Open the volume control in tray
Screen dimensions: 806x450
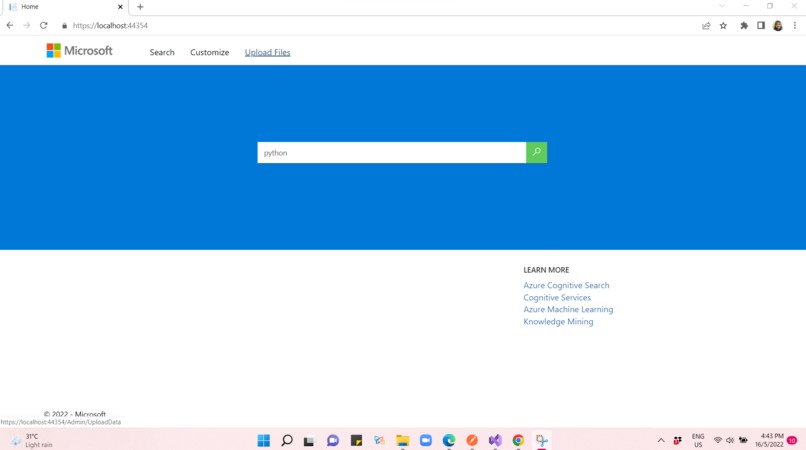(730, 441)
